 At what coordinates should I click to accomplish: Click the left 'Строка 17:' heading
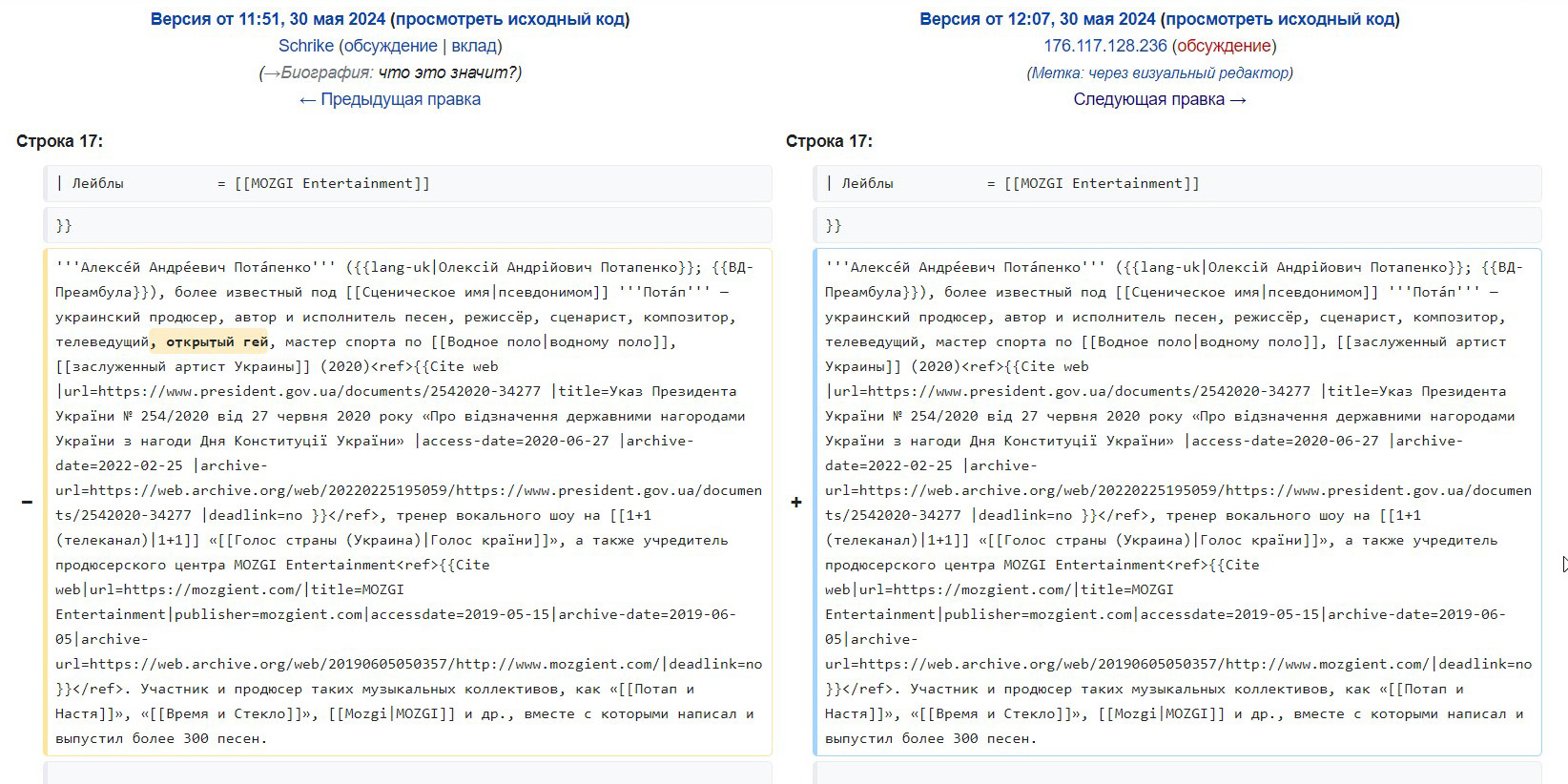[59, 141]
